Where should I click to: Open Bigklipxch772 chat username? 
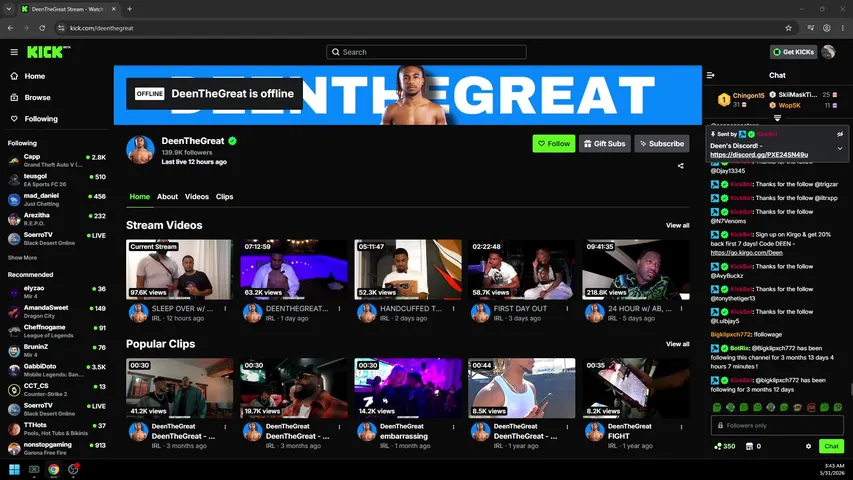click(731, 335)
